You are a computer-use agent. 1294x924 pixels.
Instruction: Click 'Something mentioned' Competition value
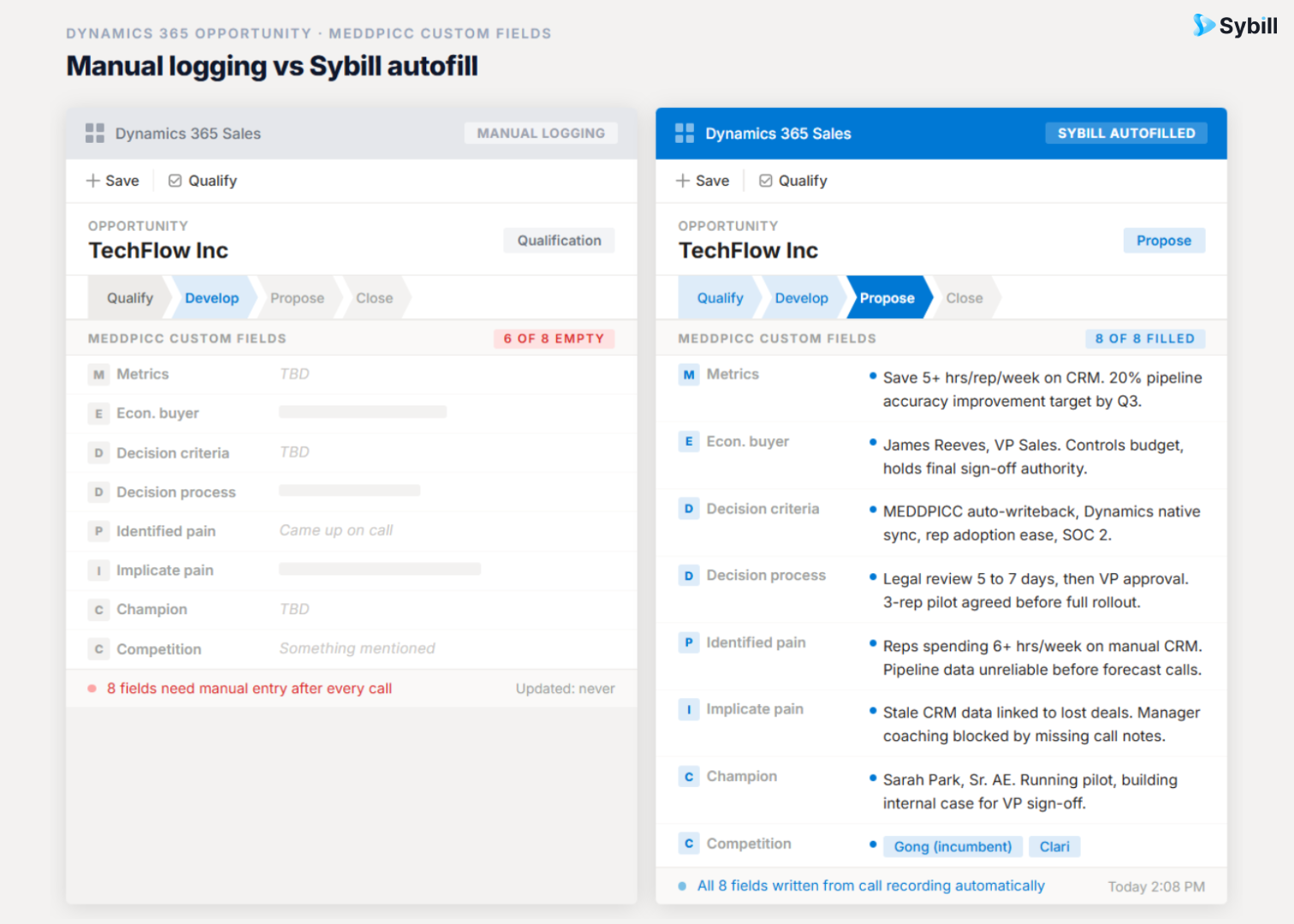click(357, 649)
